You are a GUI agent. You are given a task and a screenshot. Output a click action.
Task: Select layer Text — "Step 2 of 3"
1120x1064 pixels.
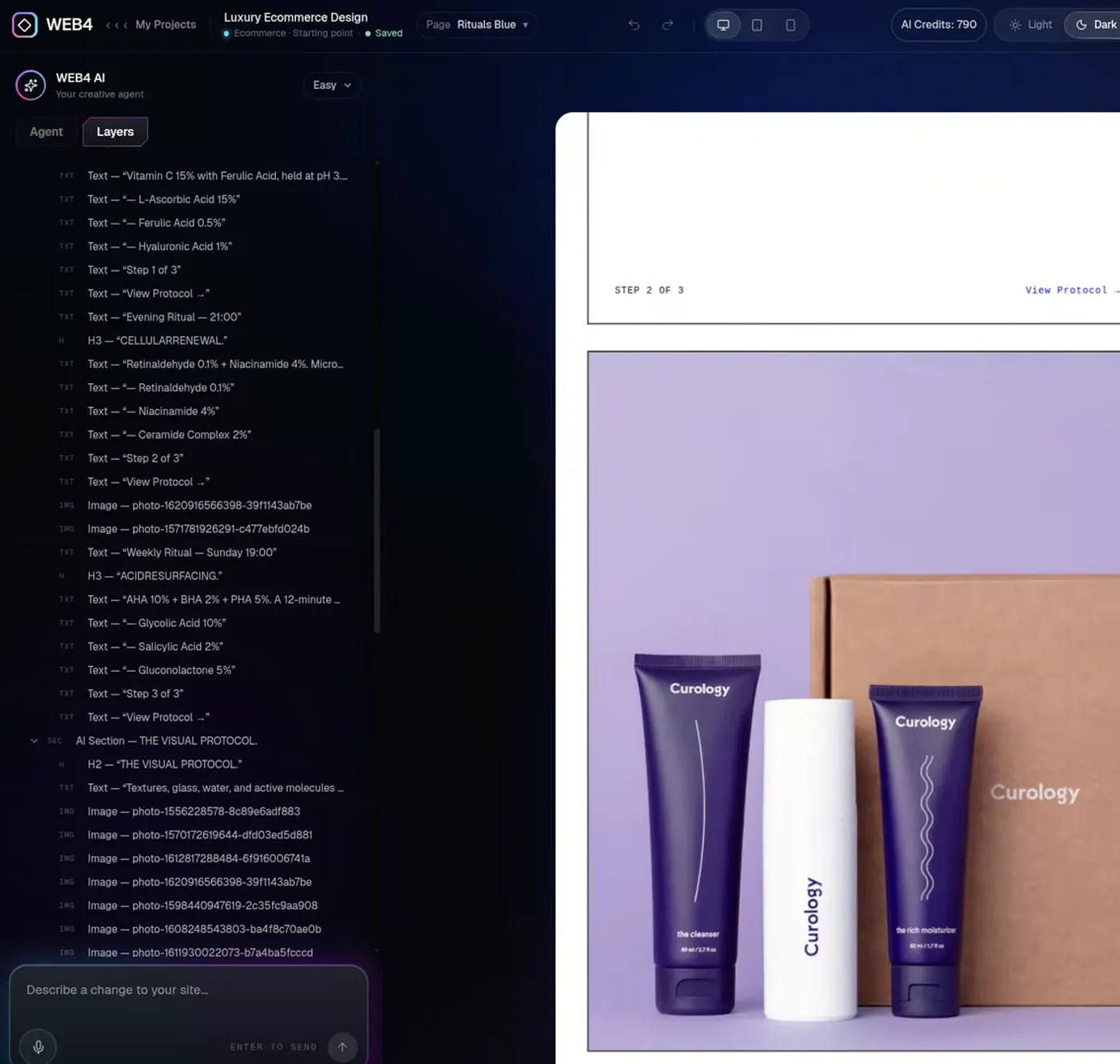point(135,458)
